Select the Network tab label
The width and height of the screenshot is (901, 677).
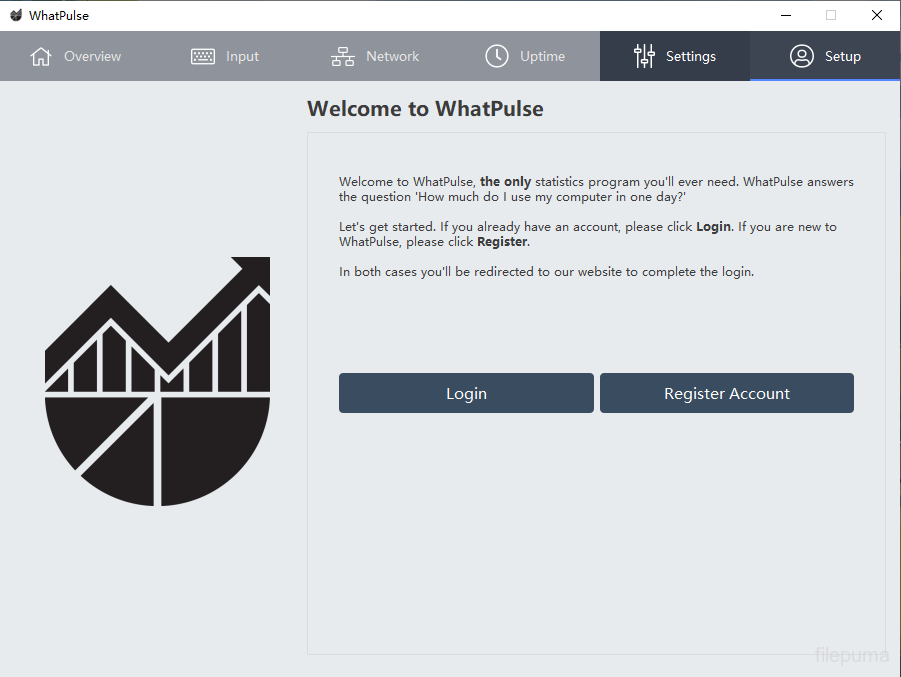tap(392, 57)
